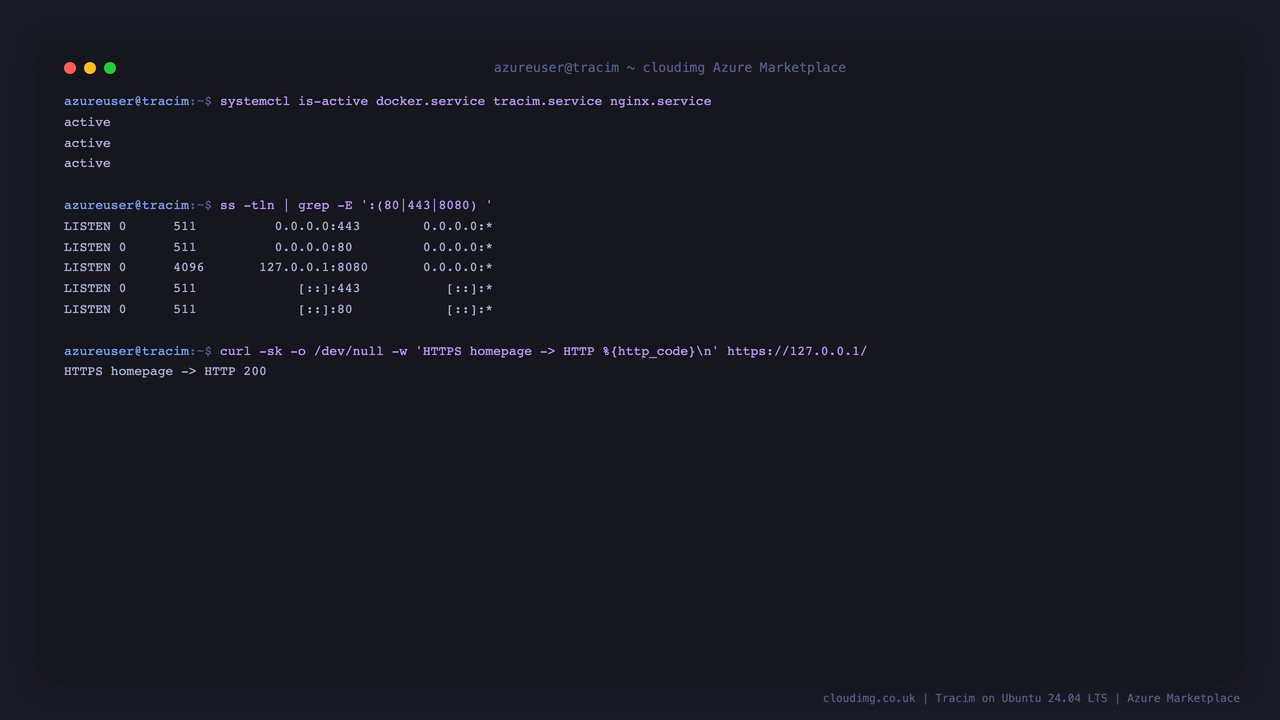The width and height of the screenshot is (1280, 720).
Task: Click the second 'active' output line
Action: pos(87,143)
